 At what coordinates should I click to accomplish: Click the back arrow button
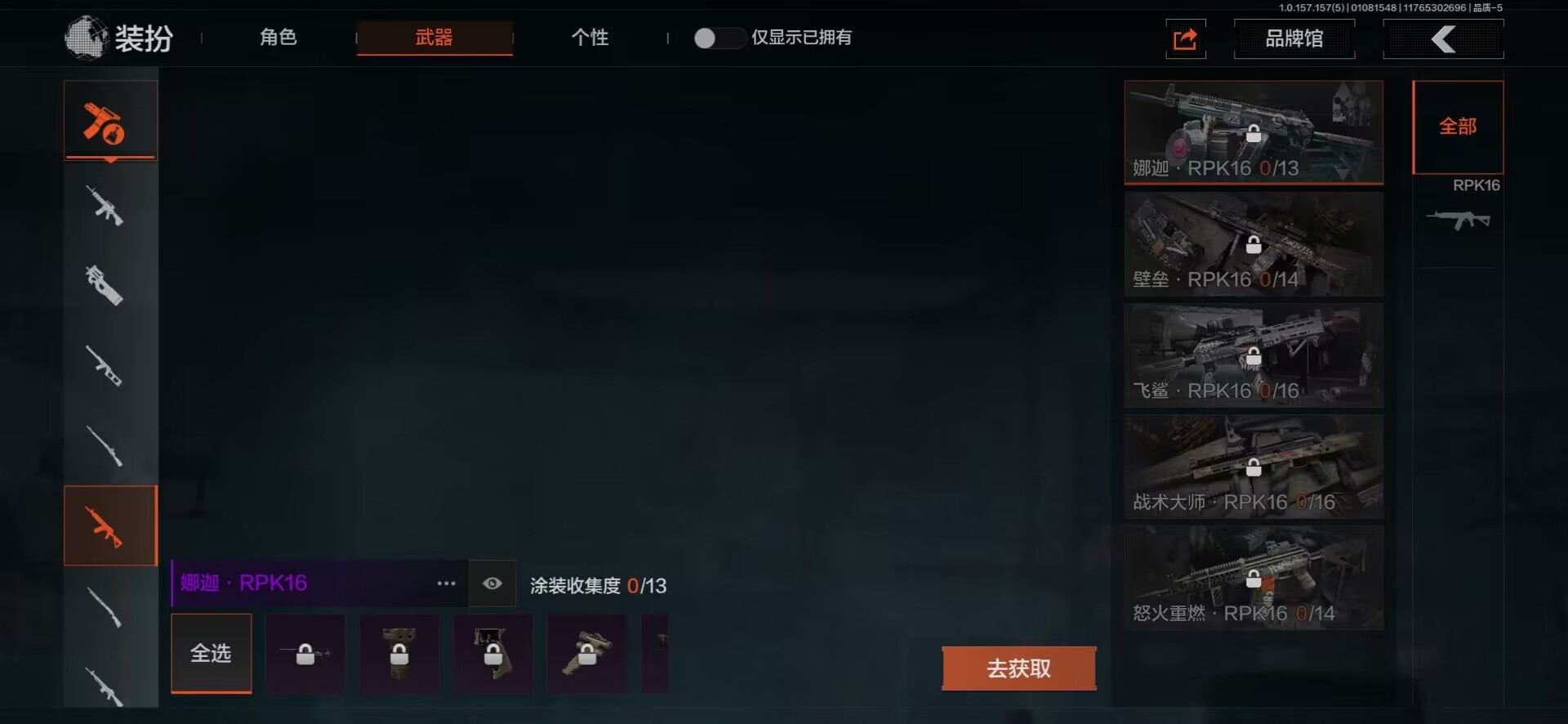click(x=1443, y=38)
